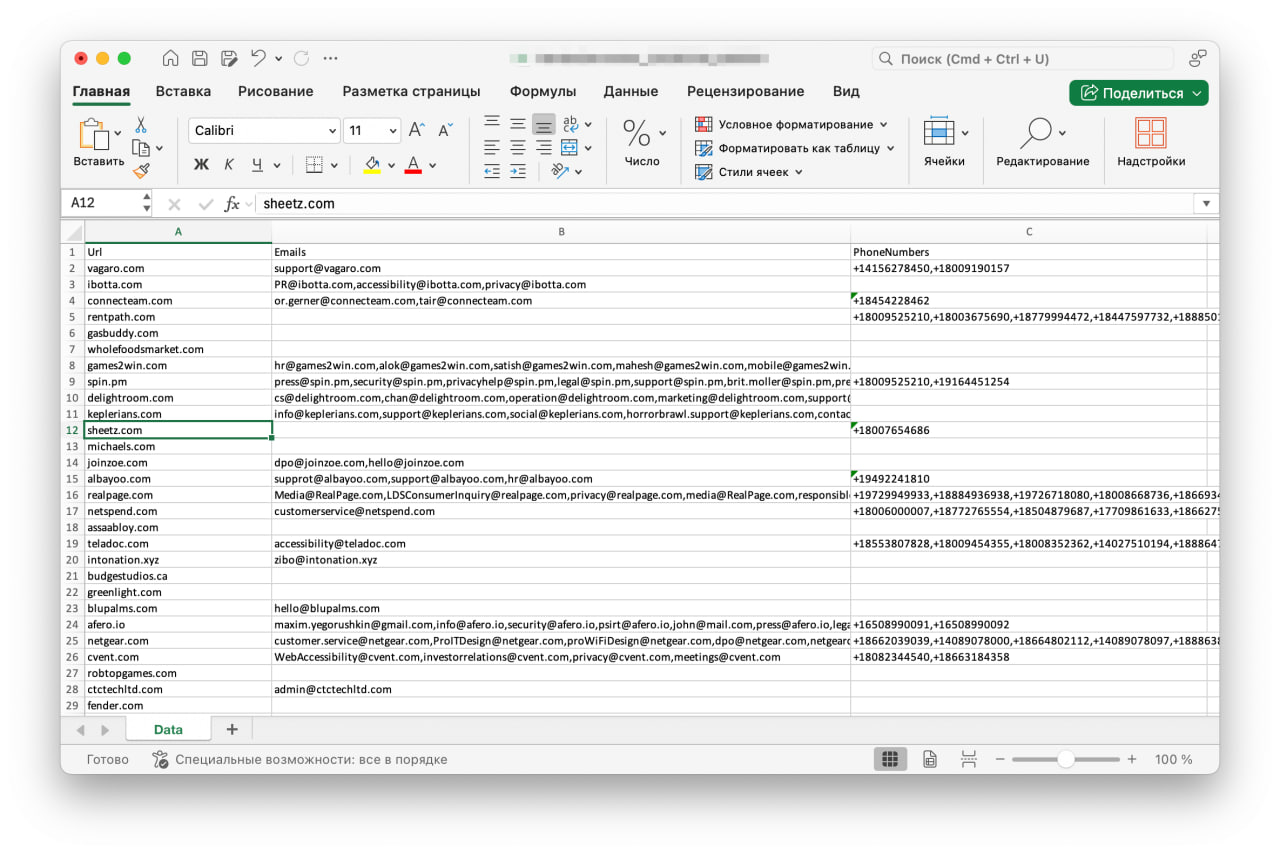Click the green Поделиться button

(x=1138, y=93)
